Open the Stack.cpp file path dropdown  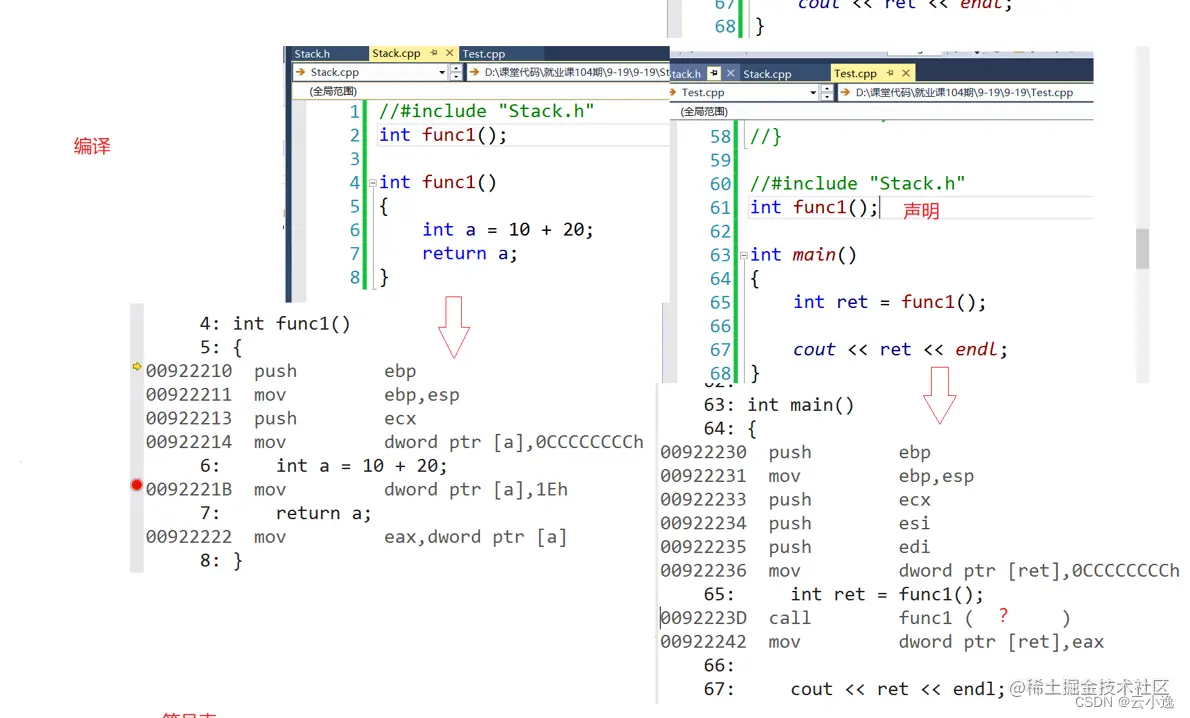pyautogui.click(x=566, y=72)
